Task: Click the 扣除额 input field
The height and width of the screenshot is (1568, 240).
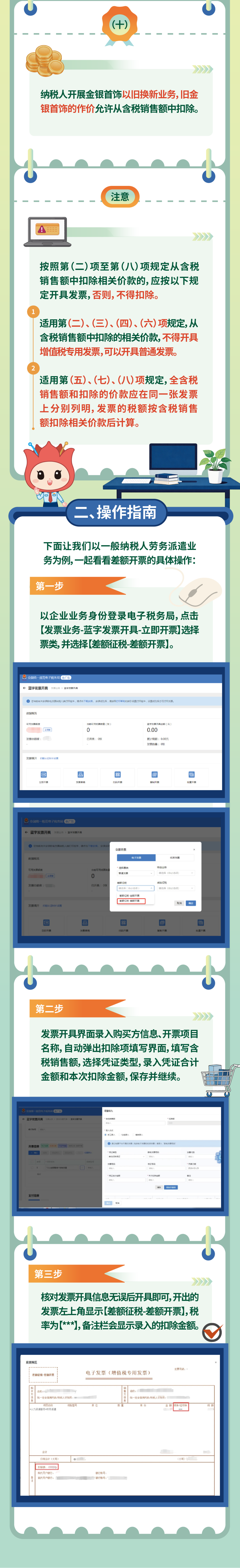Action: click(x=194, y=1123)
